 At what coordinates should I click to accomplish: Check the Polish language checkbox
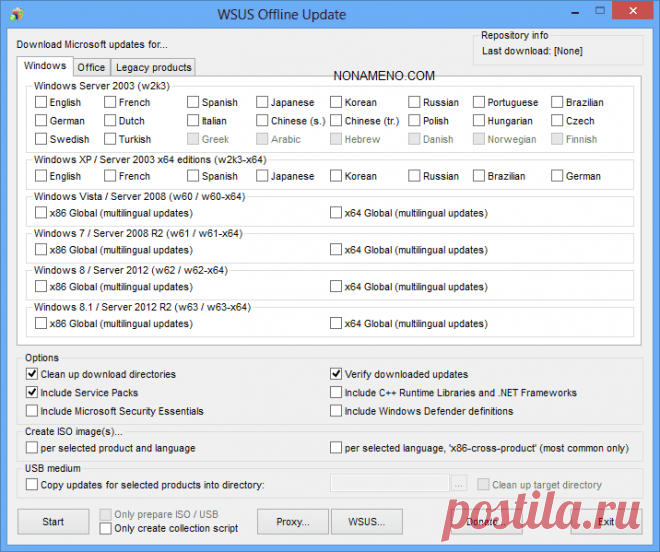[414, 120]
